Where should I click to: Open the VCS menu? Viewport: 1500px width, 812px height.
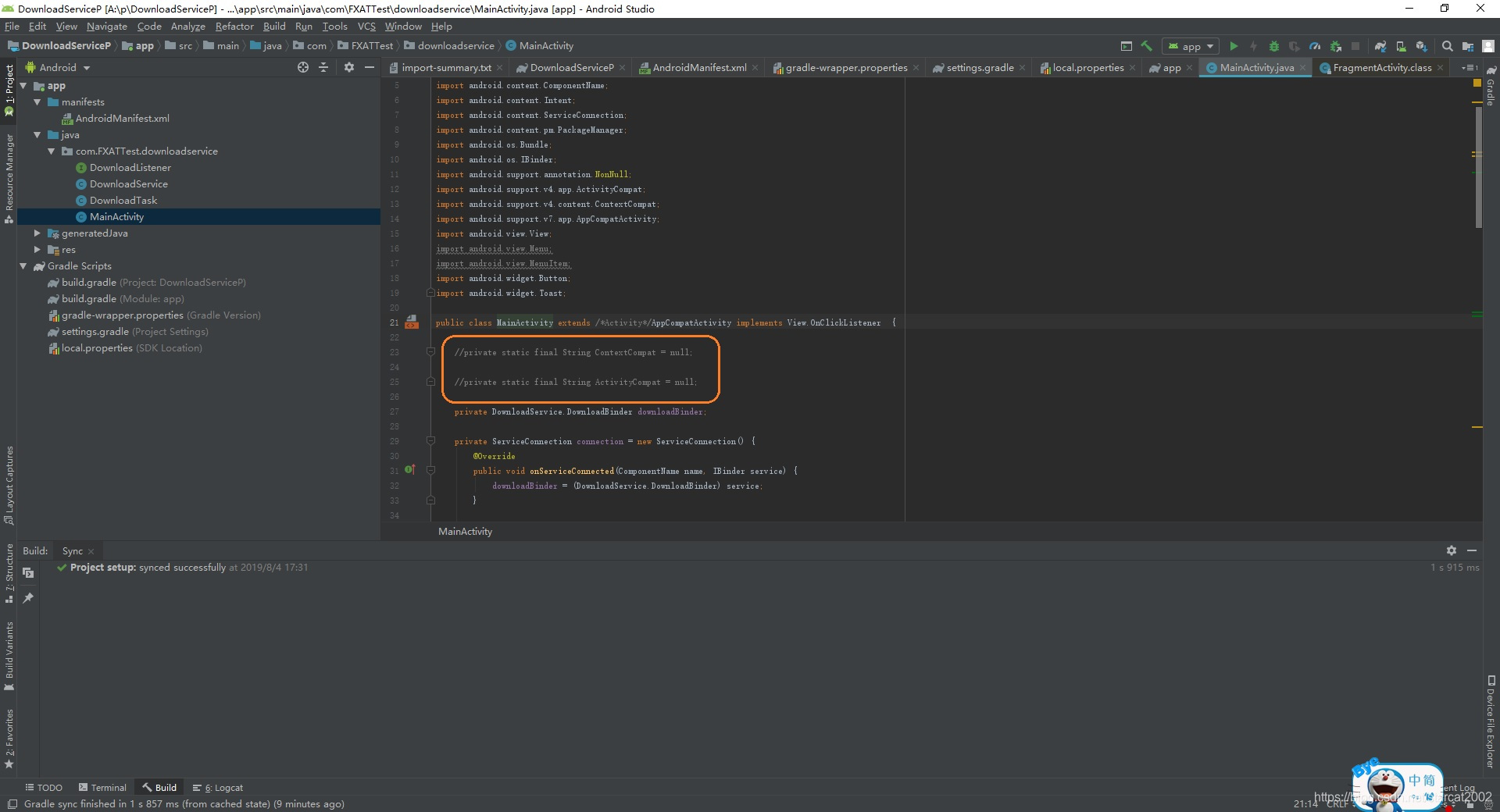366,27
